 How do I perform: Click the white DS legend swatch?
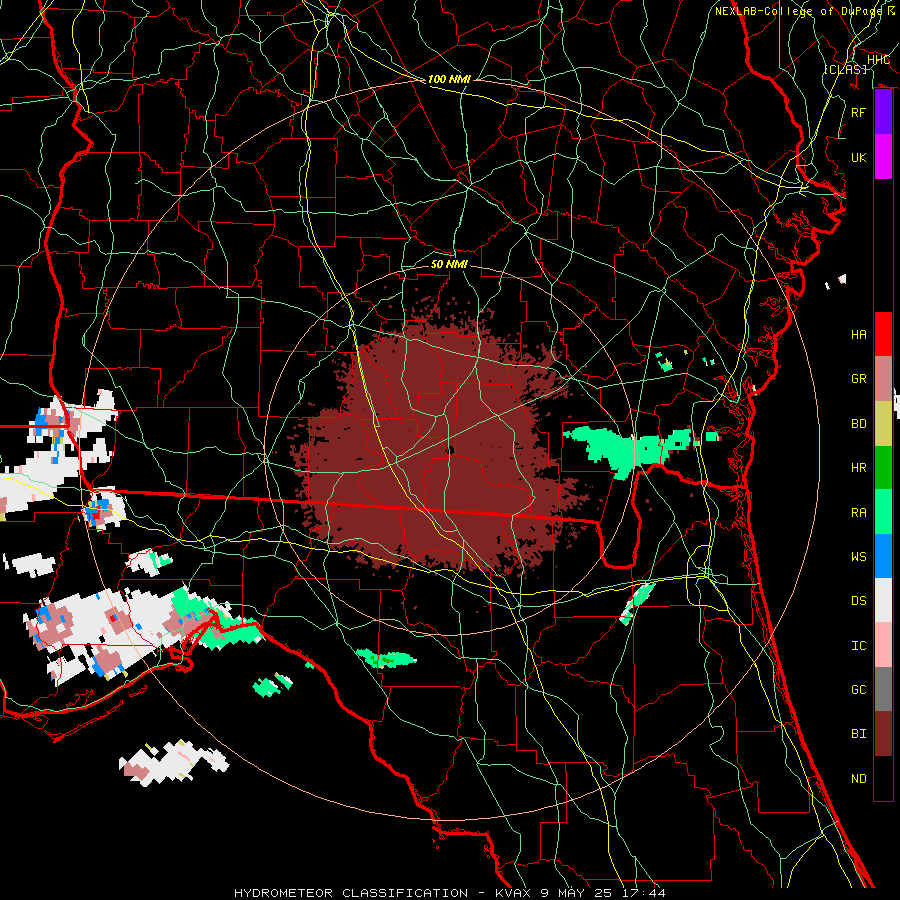[x=883, y=600]
